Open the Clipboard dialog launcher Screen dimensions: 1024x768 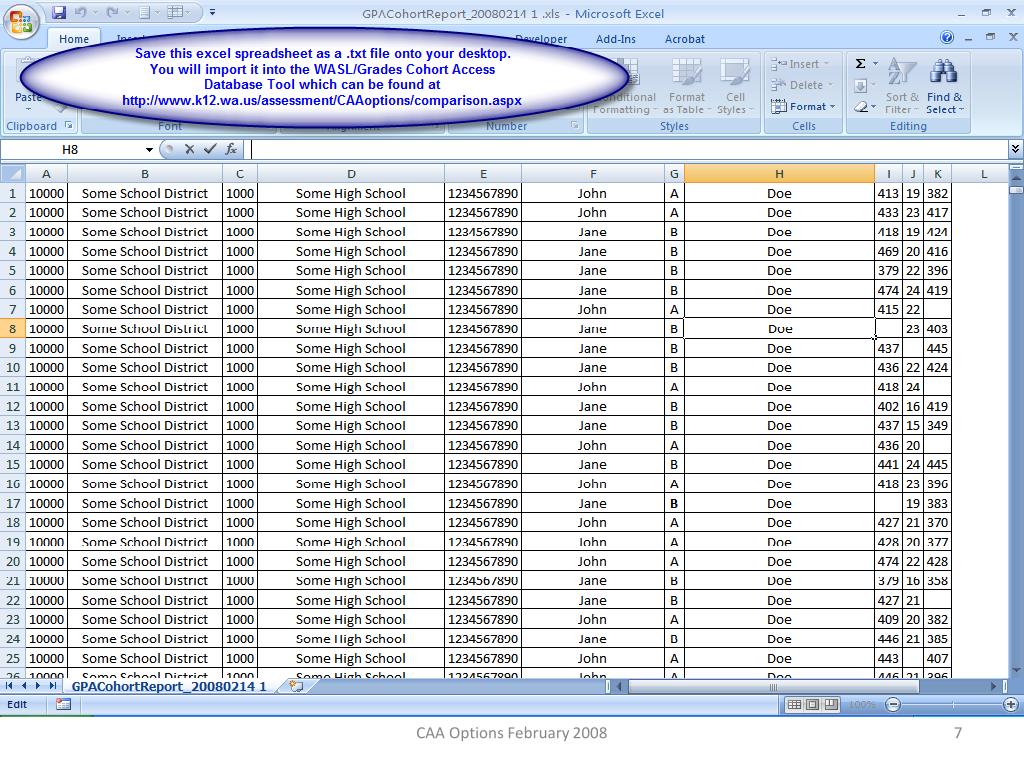(x=68, y=125)
